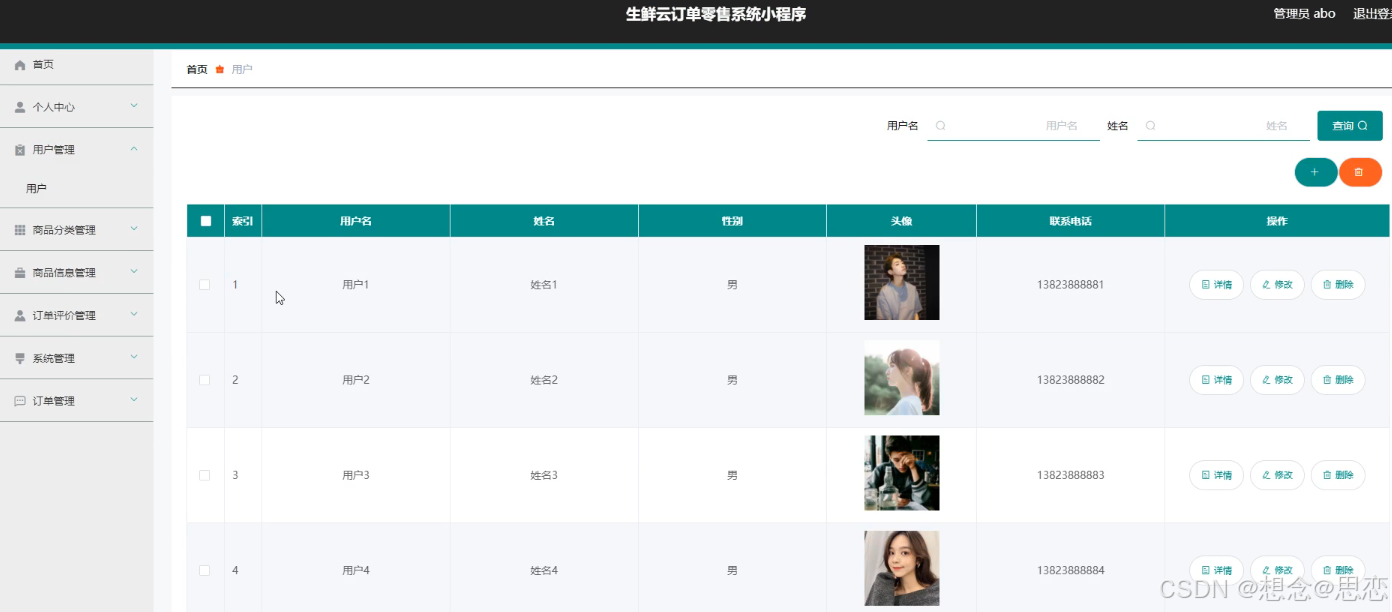Expand the 订单评价管理 chevron
This screenshot has height=612, width=1392.
tap(134, 315)
